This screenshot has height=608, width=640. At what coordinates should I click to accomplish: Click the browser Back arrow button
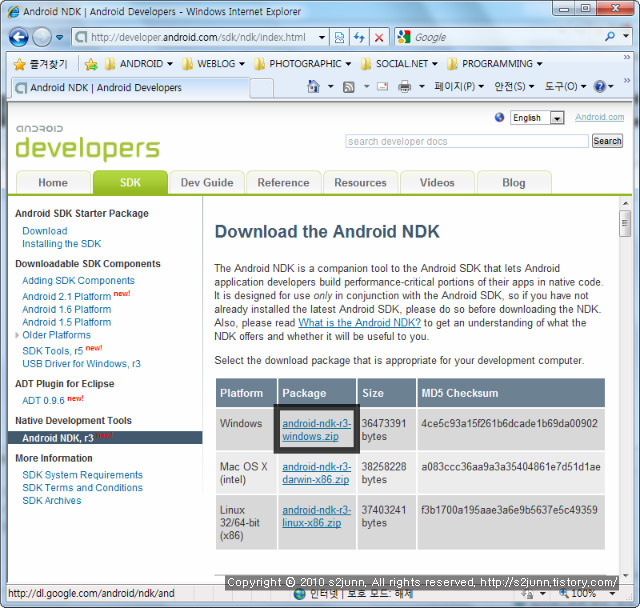[x=18, y=37]
